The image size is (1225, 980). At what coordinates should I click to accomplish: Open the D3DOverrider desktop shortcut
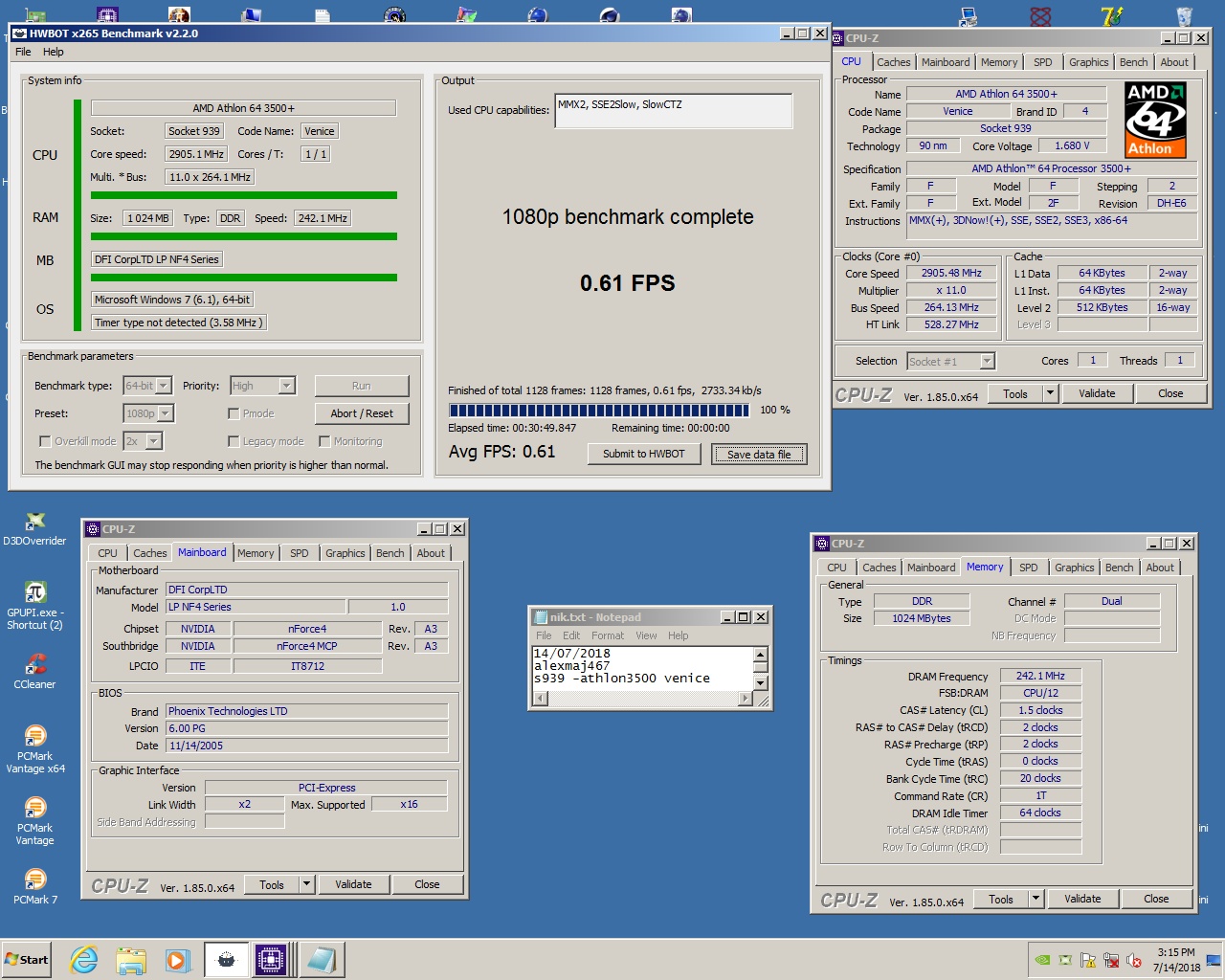pyautogui.click(x=35, y=527)
